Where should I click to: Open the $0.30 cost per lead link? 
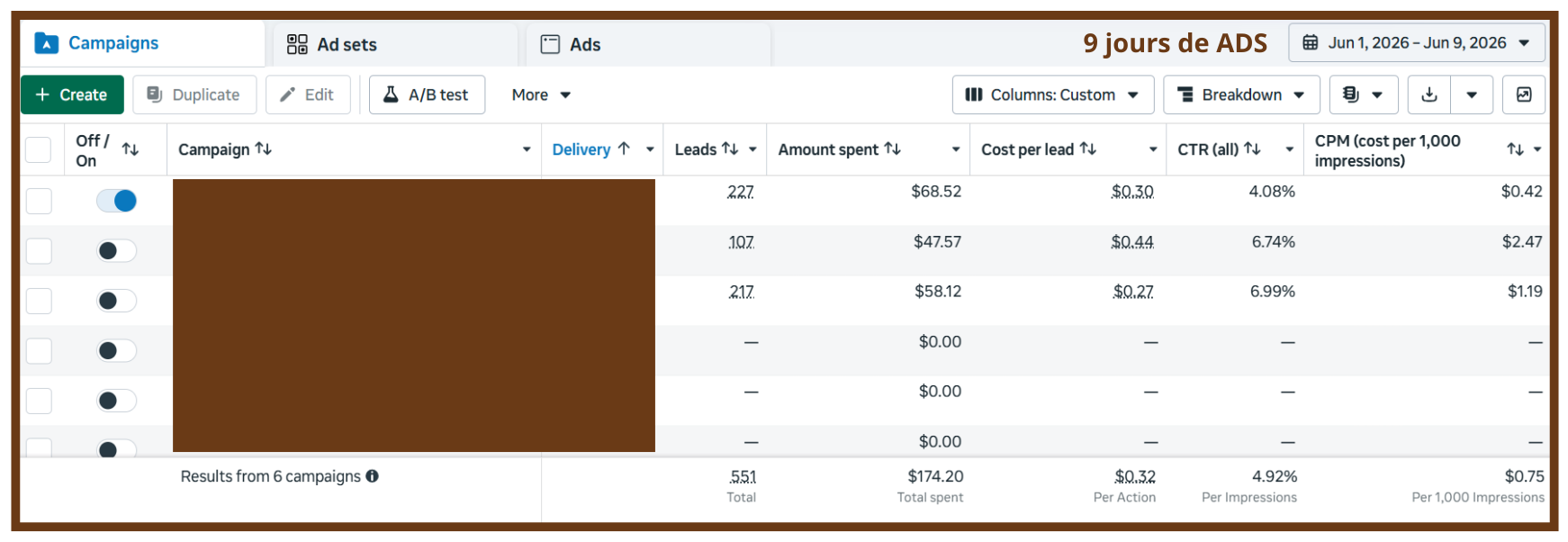tap(1132, 192)
